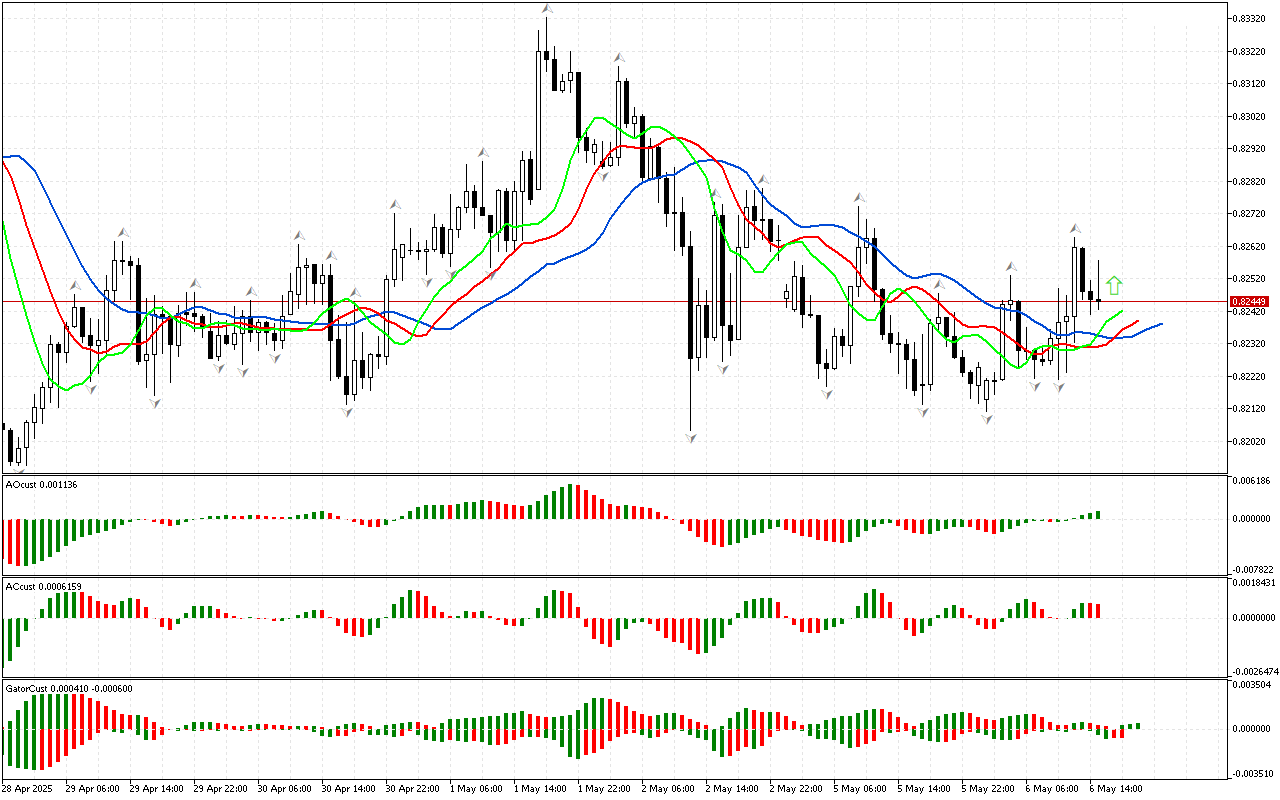Click the horizontal bid price line

click(x=600, y=301)
